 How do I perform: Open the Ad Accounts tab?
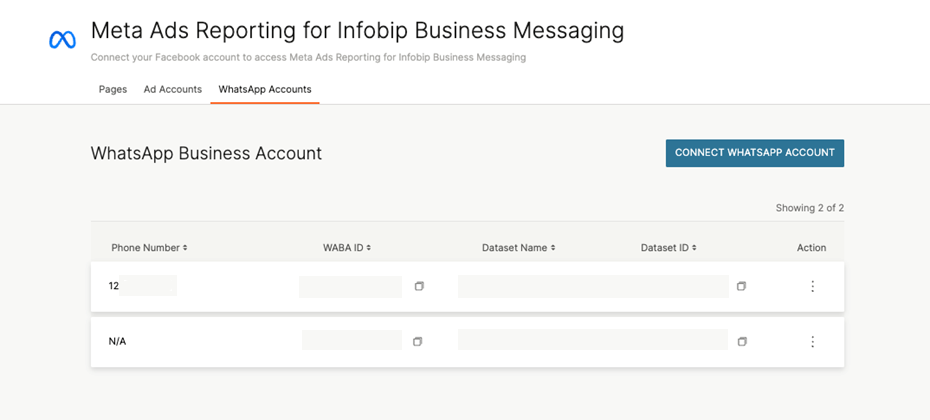tap(173, 89)
